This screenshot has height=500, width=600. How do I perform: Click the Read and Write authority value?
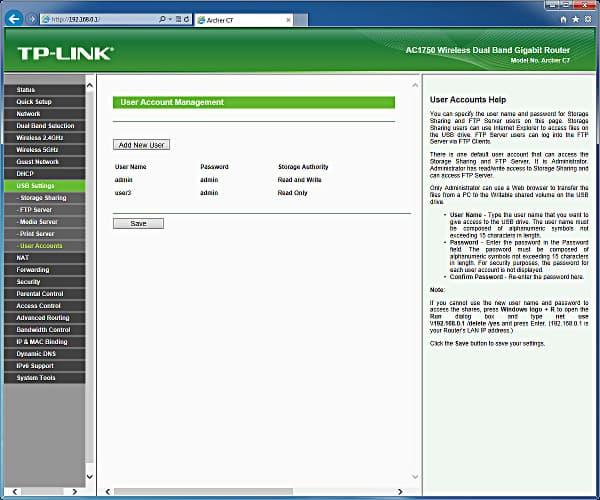[300, 180]
